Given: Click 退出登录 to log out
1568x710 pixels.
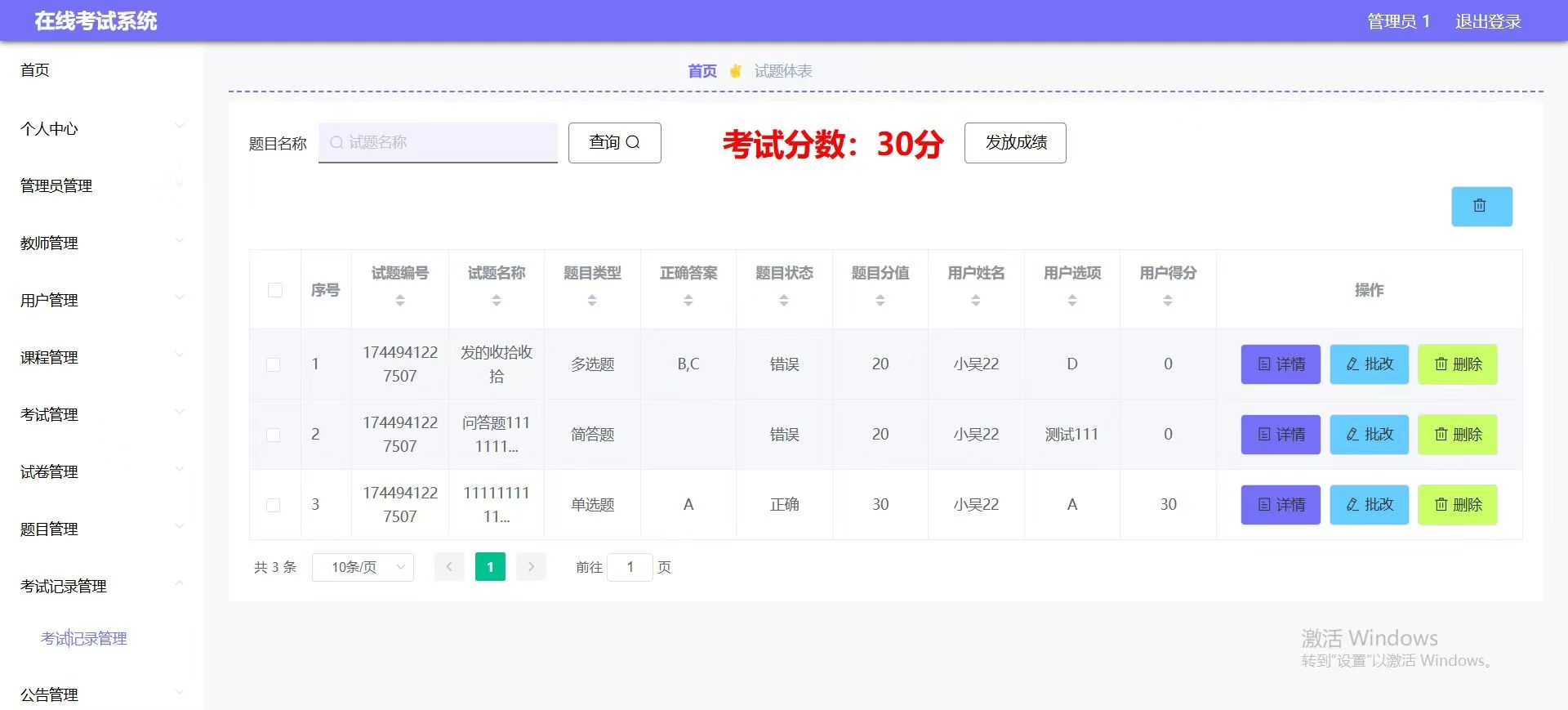Looking at the screenshot, I should (x=1488, y=21).
